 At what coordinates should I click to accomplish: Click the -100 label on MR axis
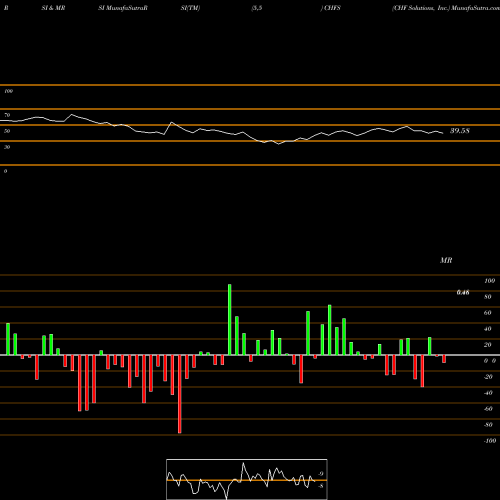(489, 441)
